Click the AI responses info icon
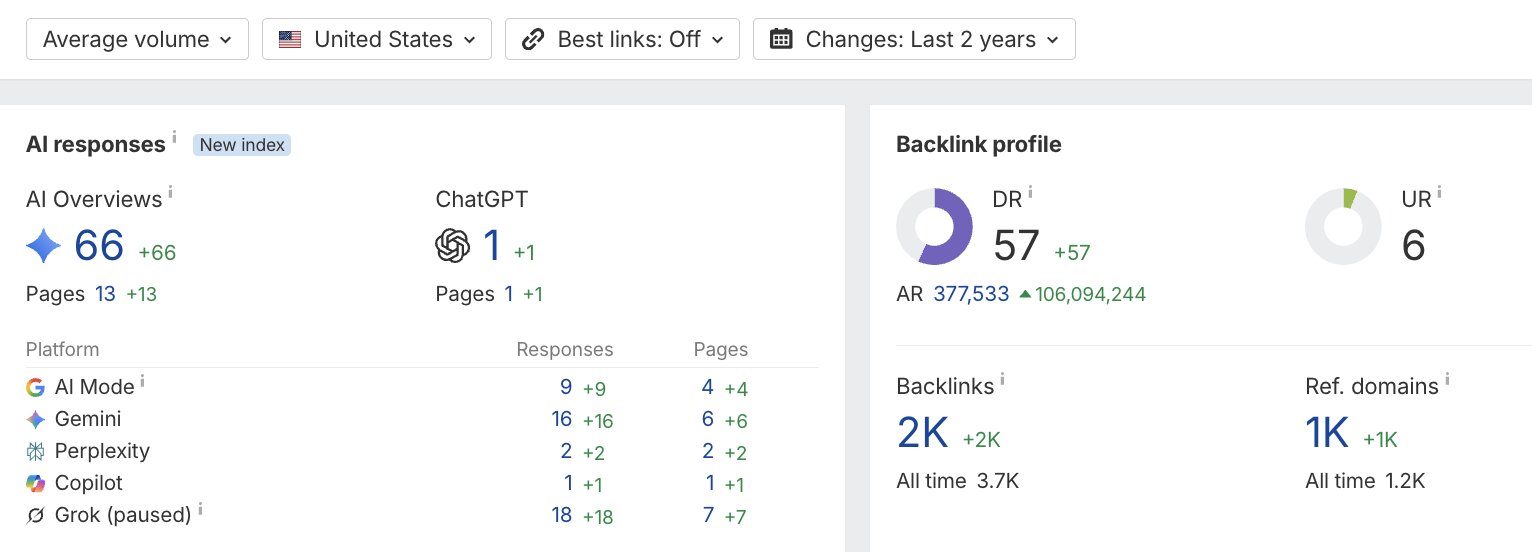This screenshot has width=1532, height=552. coord(174,137)
